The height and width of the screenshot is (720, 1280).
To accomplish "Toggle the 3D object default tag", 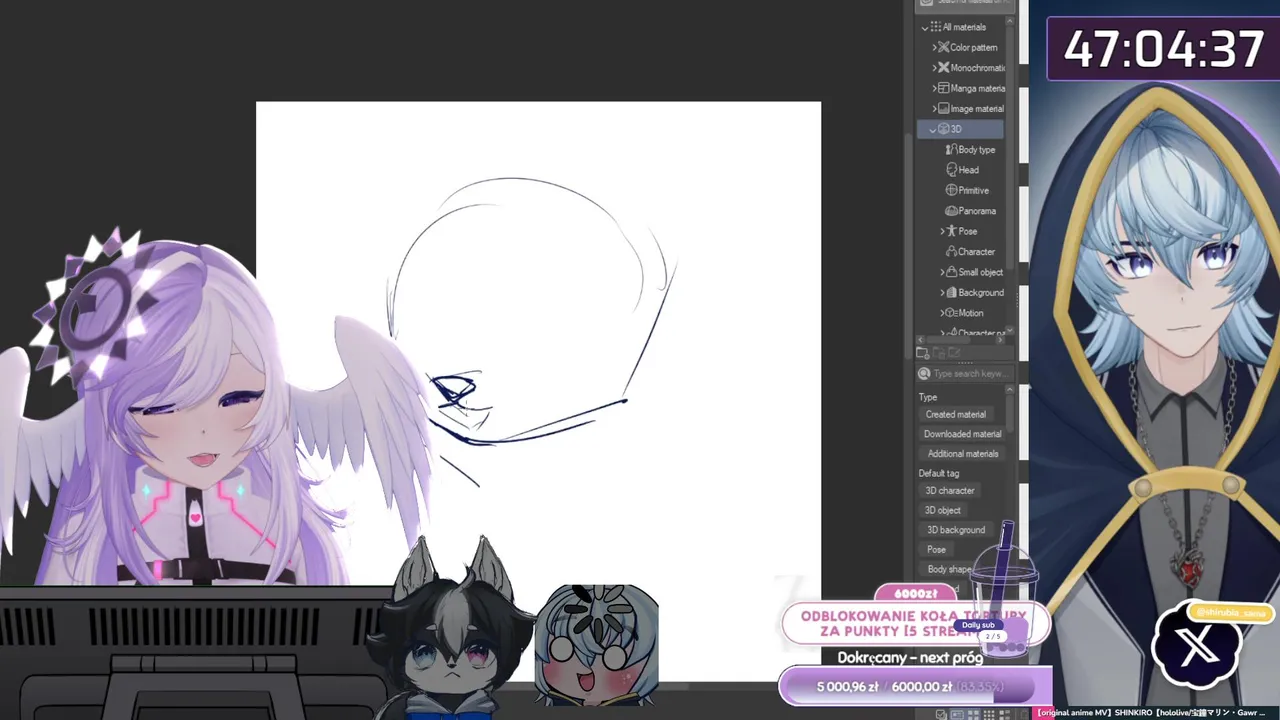I will coord(943,510).
